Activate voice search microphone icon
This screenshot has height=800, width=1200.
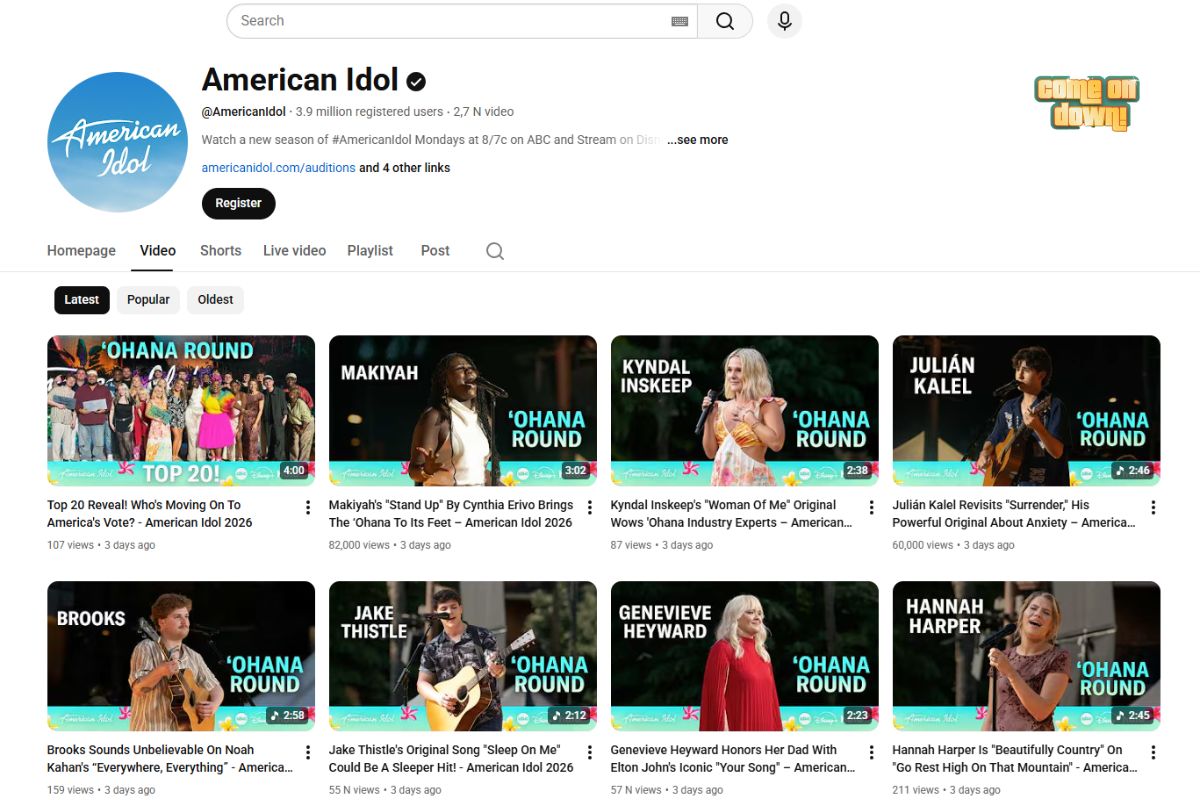coord(784,21)
